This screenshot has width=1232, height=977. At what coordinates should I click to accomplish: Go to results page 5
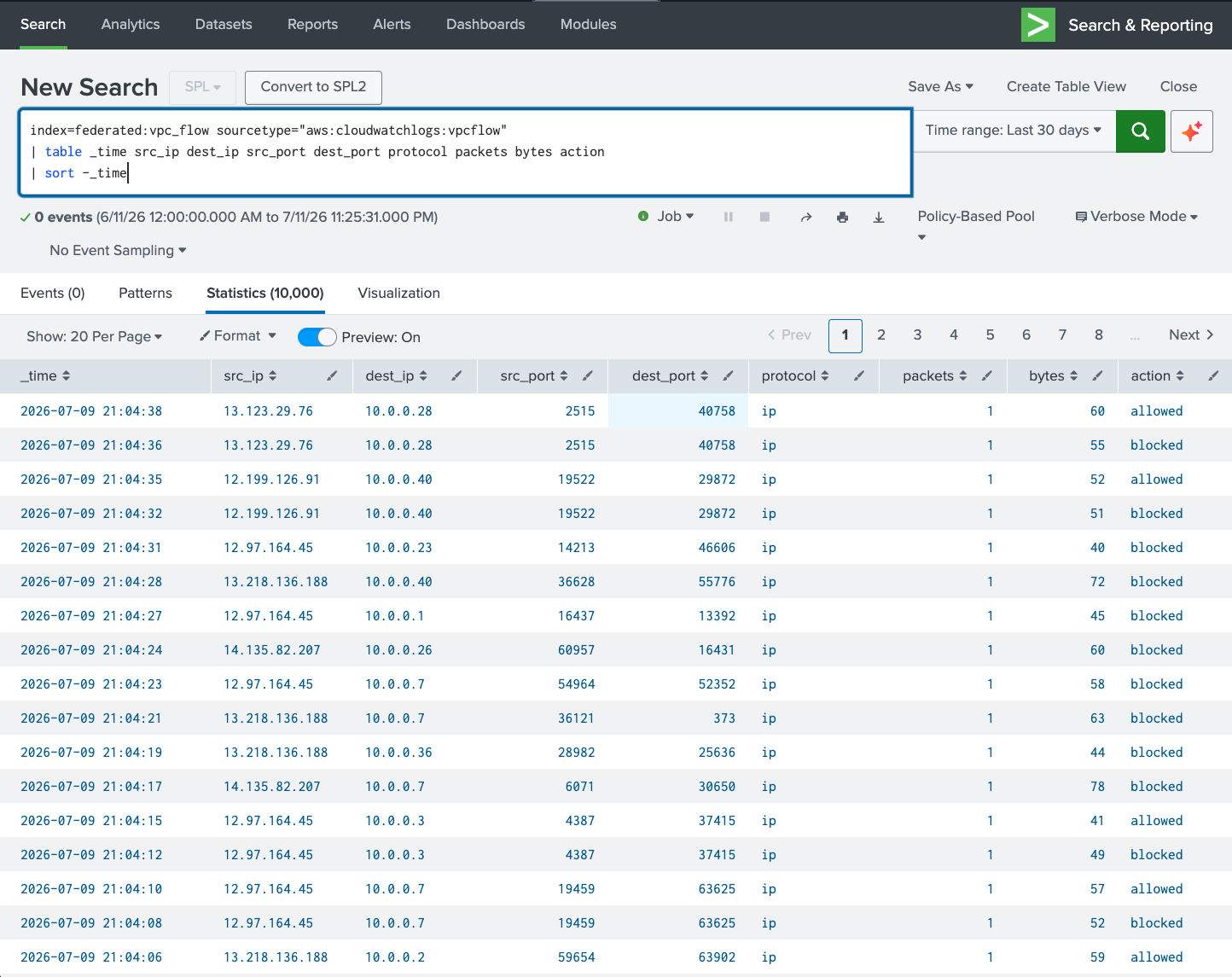coord(990,335)
